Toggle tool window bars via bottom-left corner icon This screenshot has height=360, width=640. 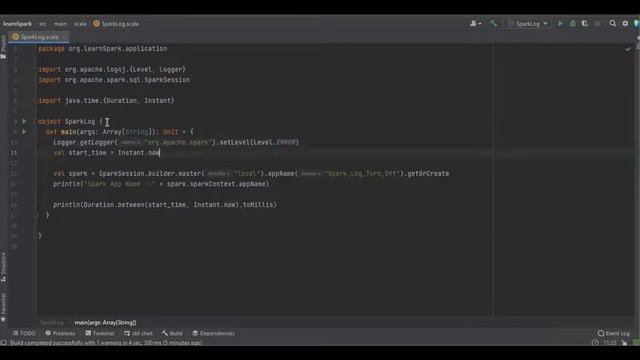(x=4, y=342)
